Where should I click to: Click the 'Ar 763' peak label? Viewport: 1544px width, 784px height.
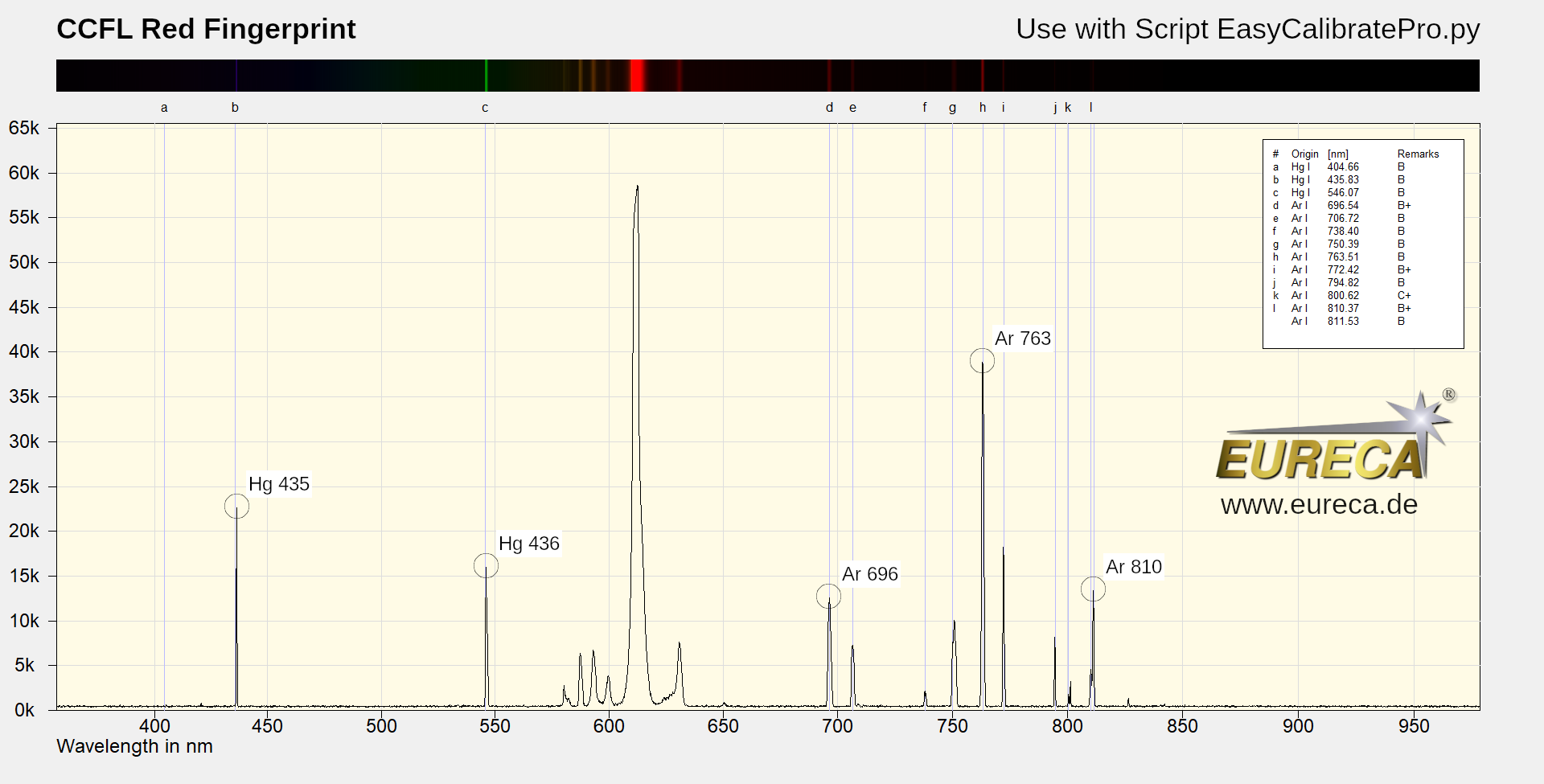tap(1022, 339)
